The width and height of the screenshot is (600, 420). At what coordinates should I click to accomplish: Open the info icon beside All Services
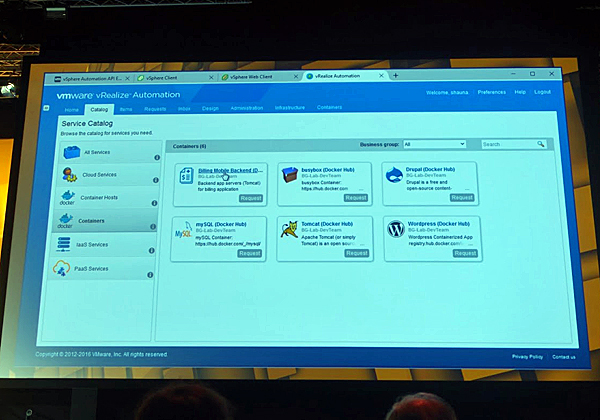(157, 157)
